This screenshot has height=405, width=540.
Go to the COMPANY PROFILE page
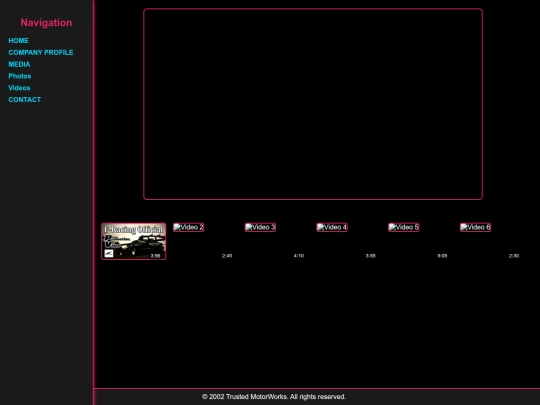(41, 52)
